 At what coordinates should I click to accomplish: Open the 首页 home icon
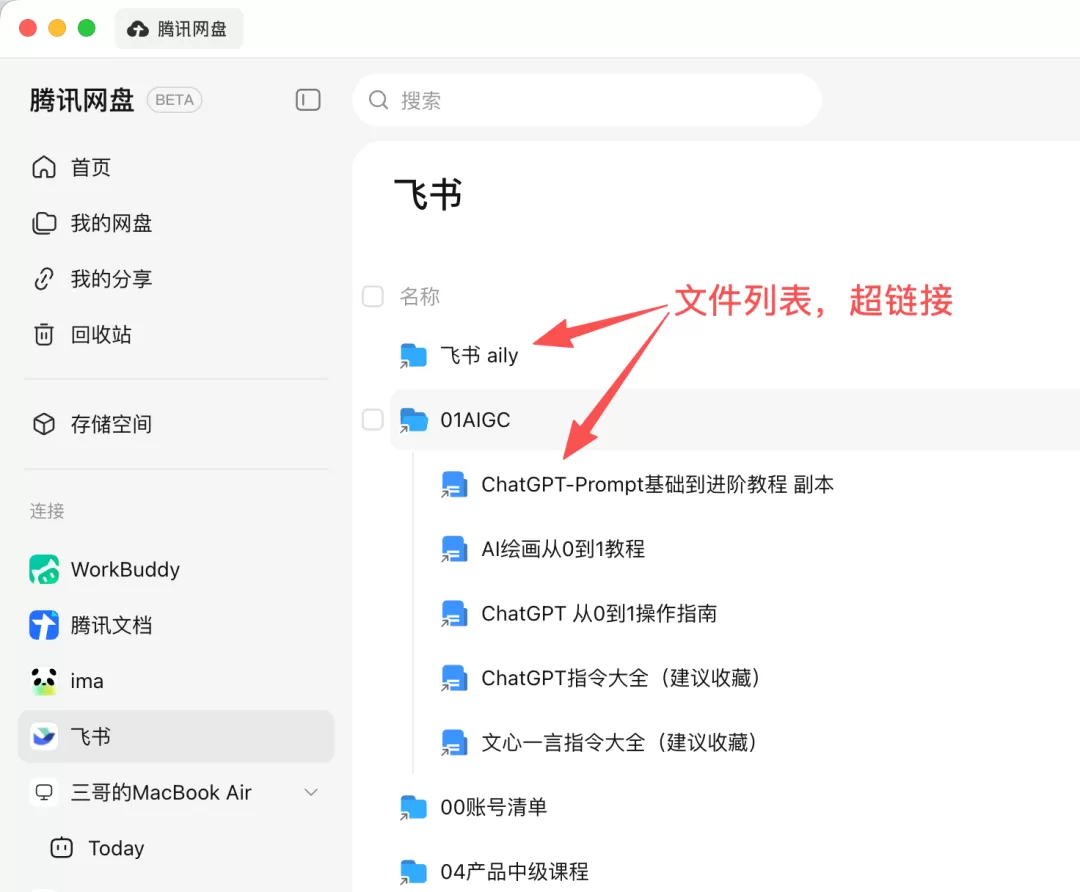[44, 167]
